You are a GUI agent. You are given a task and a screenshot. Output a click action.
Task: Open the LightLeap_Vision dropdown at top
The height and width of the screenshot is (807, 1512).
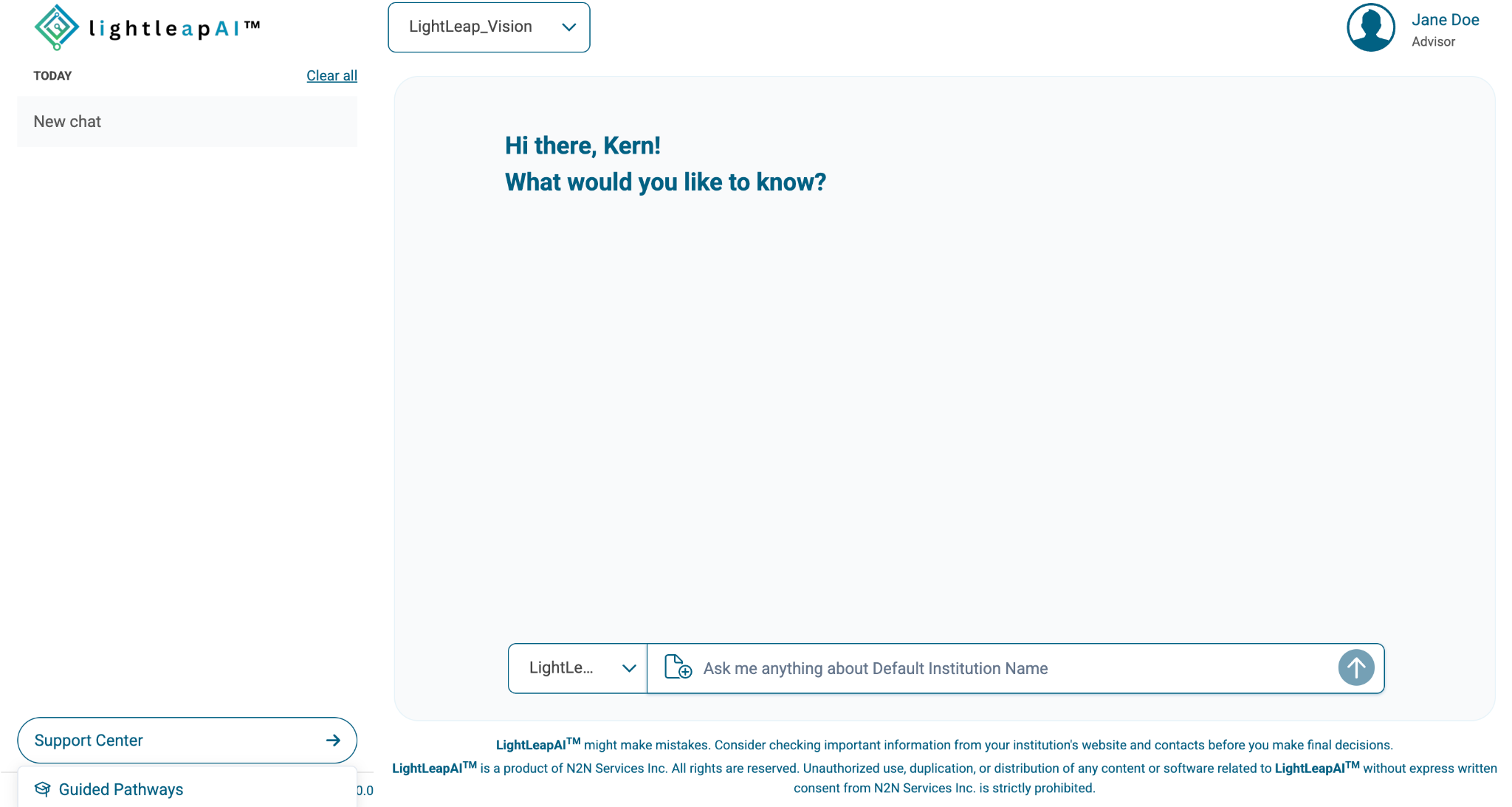(489, 27)
